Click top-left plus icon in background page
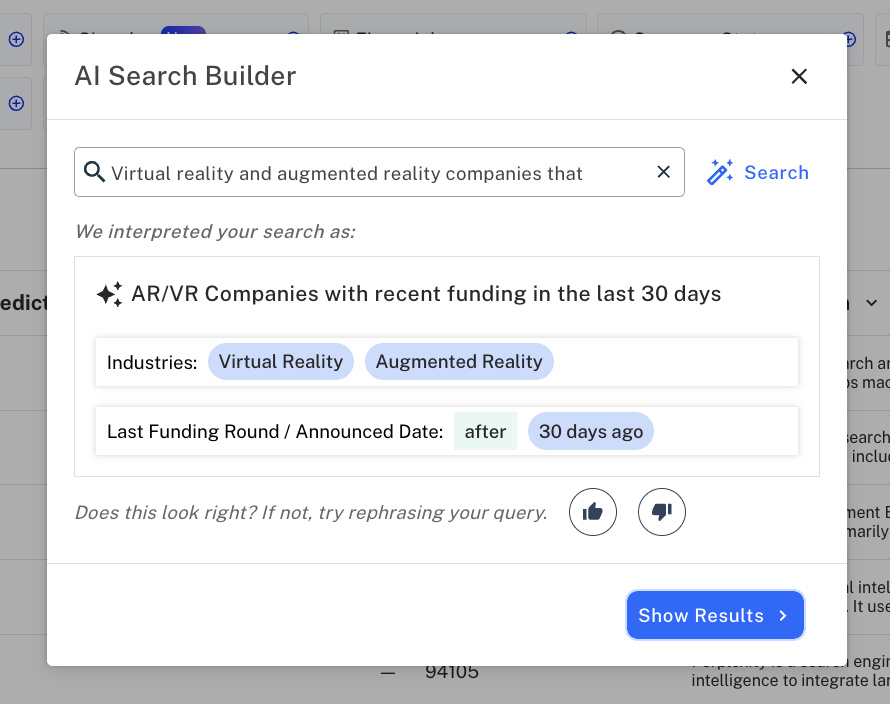890x704 pixels. click(x=16, y=39)
